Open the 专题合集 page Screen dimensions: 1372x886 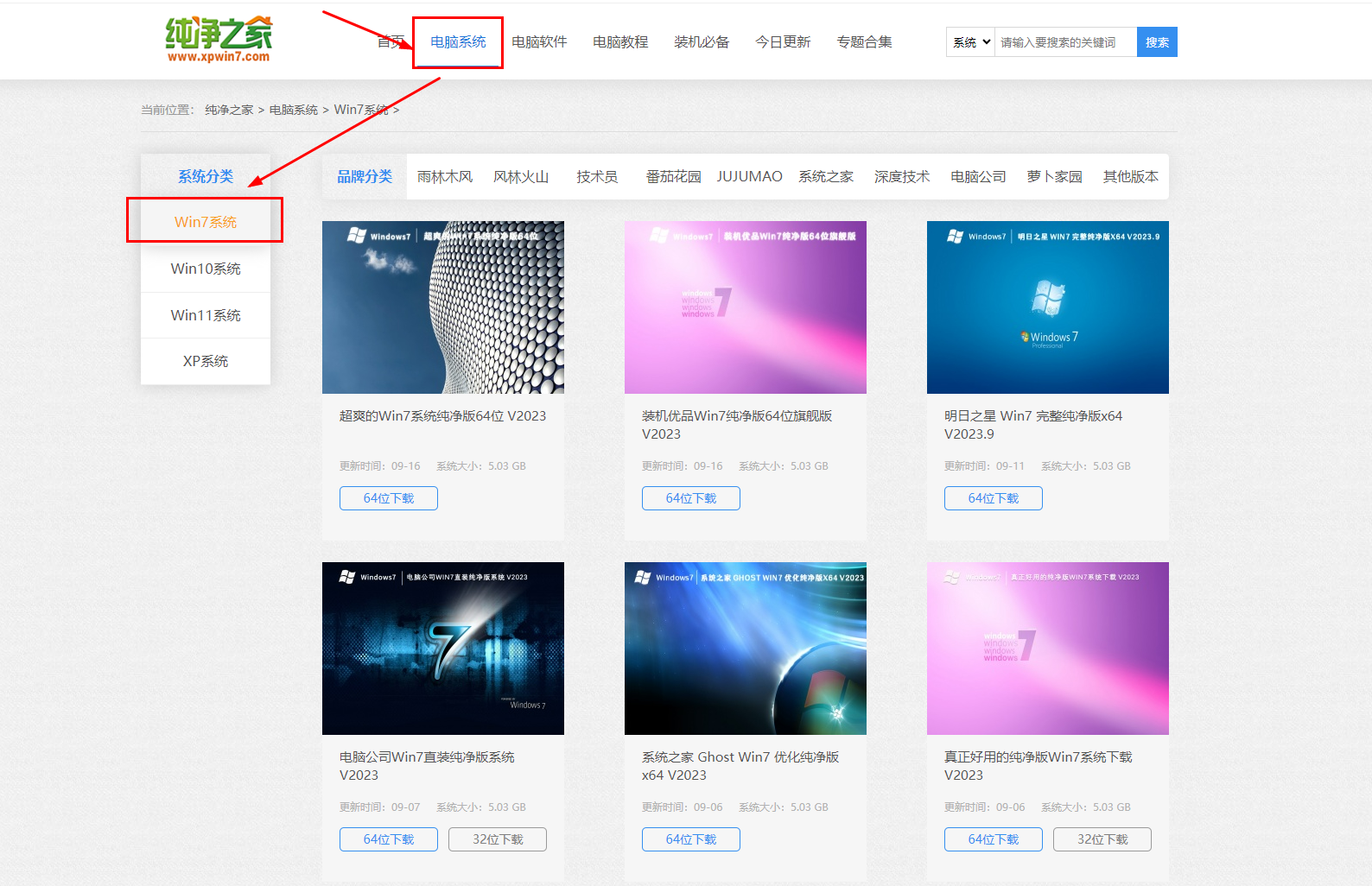coord(864,41)
